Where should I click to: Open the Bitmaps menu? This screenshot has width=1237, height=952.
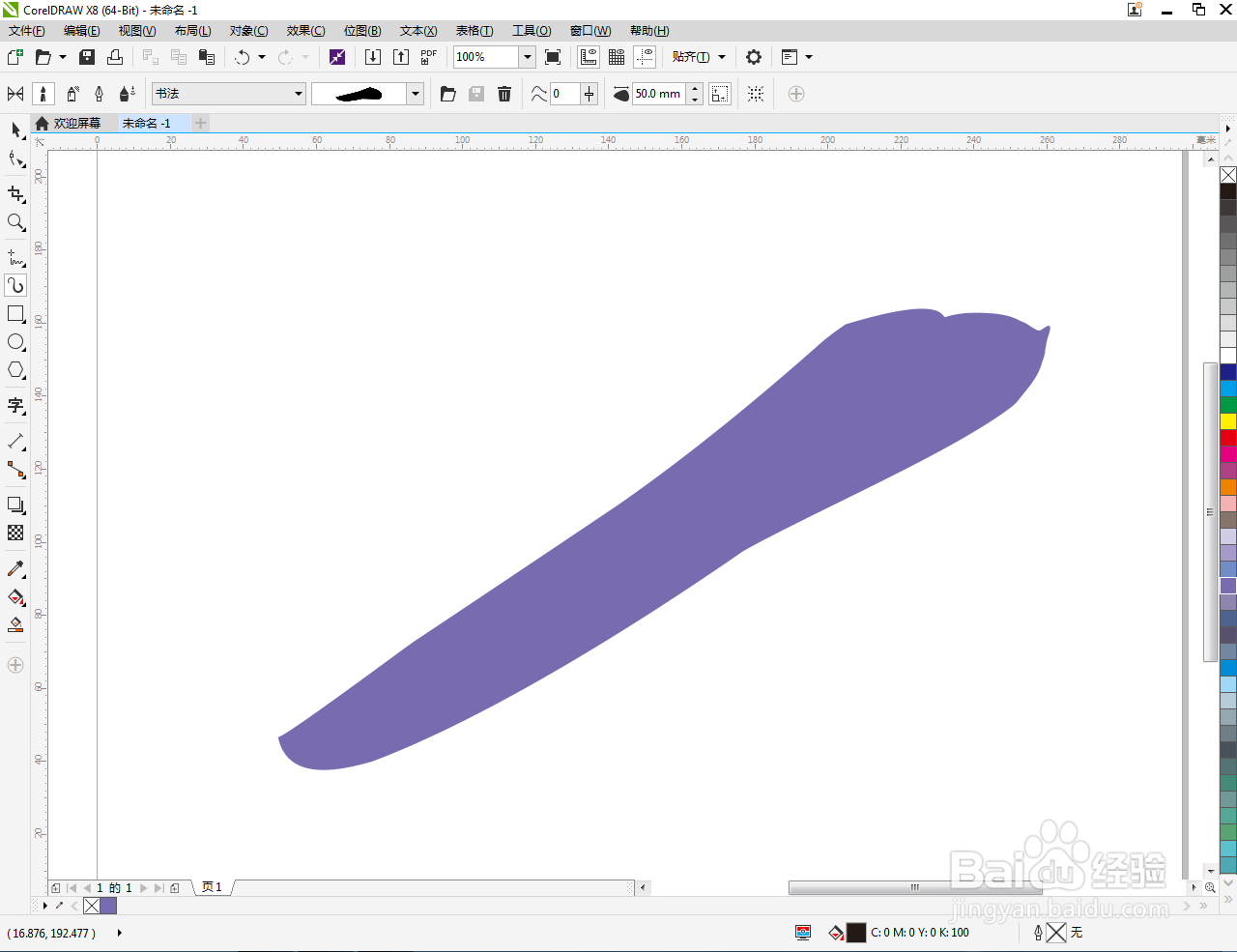coord(362,31)
